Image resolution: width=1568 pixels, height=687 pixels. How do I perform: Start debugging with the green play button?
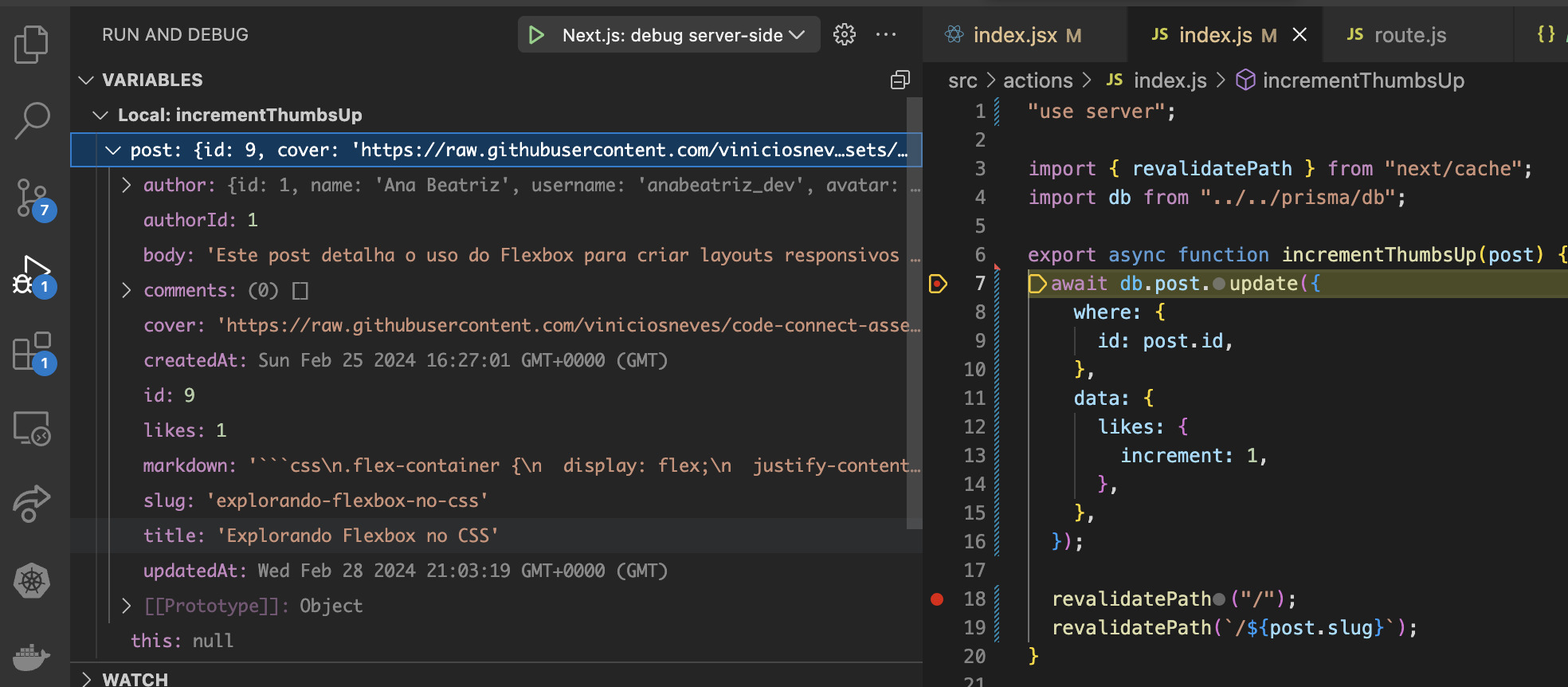tap(536, 35)
